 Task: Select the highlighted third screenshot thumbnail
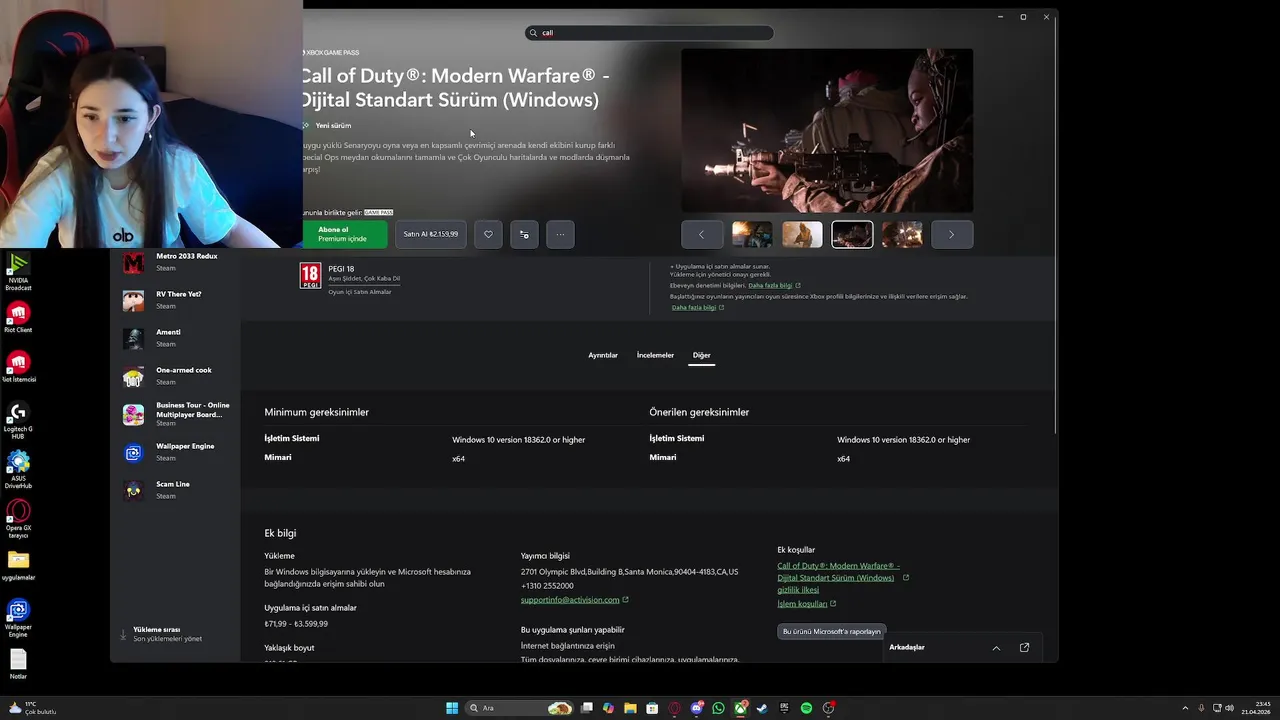coord(852,234)
